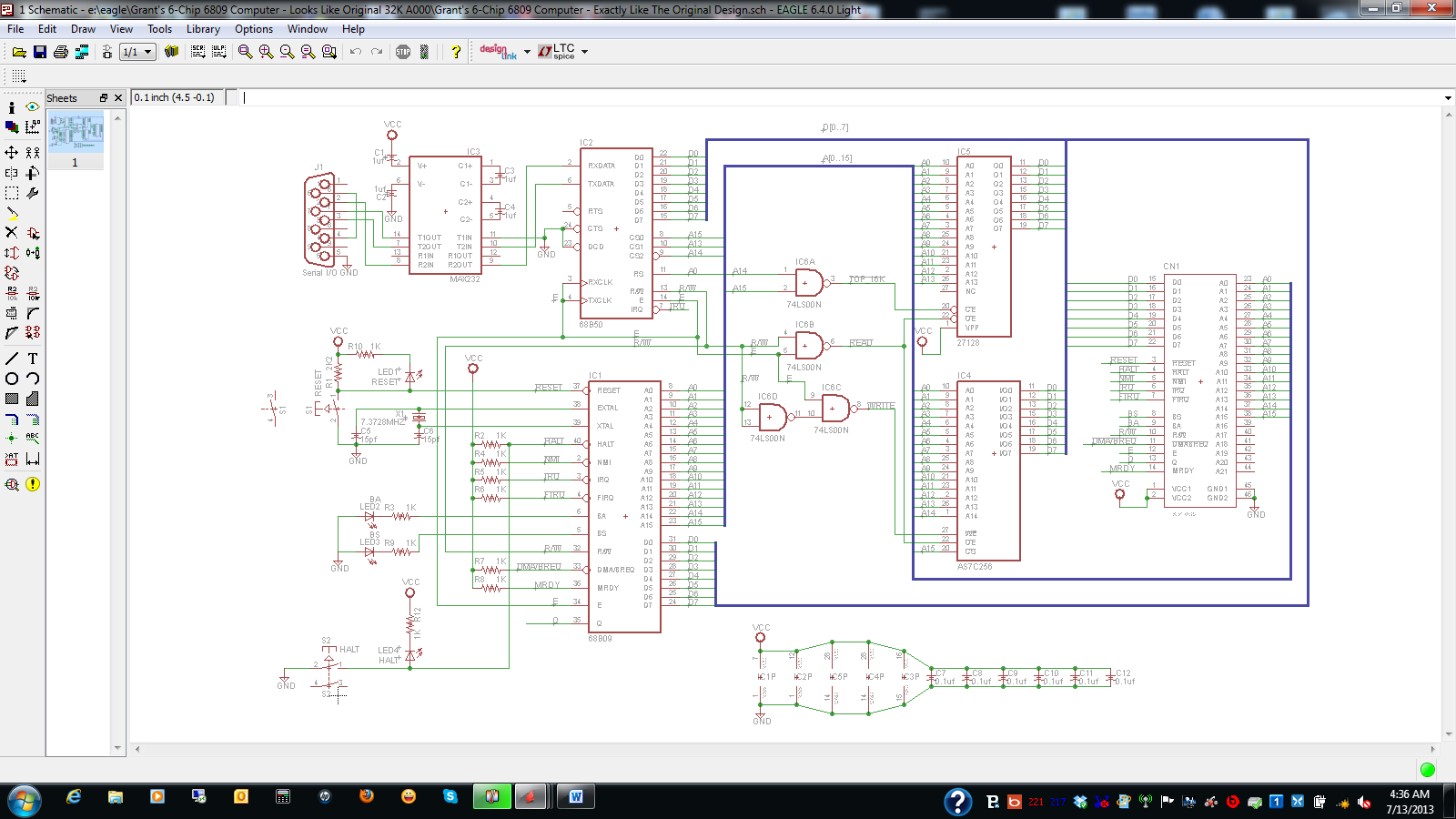
Task: Select the sheet 1 thumbnail
Action: pos(76,134)
